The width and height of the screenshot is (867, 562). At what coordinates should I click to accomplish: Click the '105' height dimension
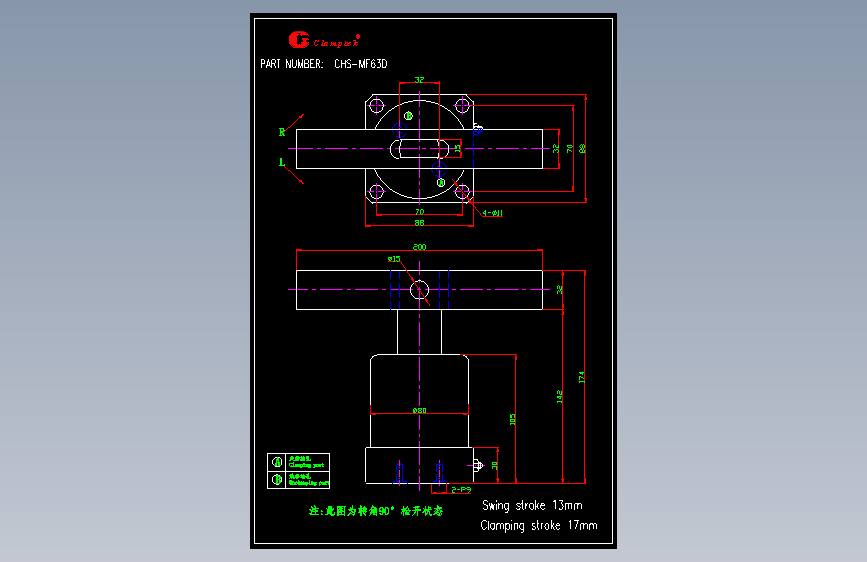coord(512,420)
